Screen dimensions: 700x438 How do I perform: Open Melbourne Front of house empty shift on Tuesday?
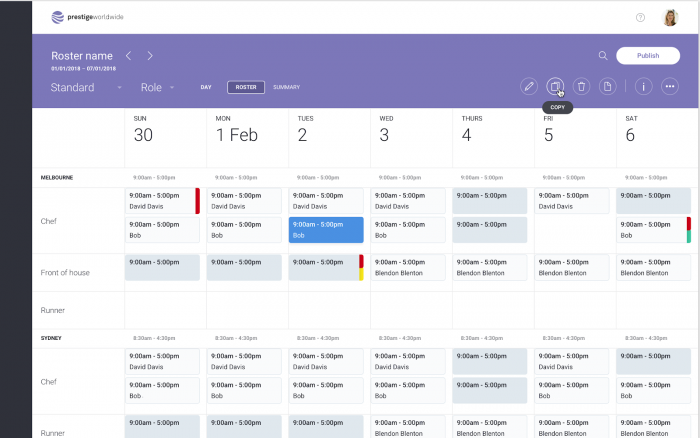point(326,267)
